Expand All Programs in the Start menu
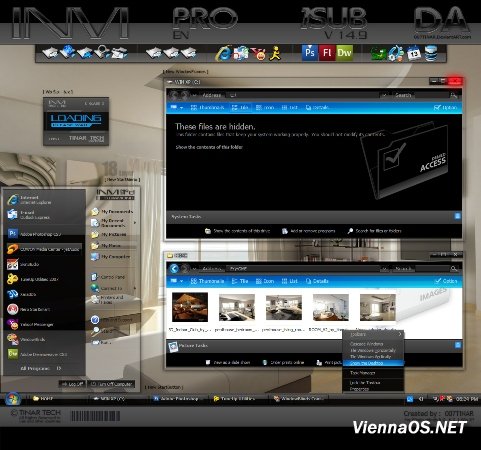Image resolution: width=481 pixels, height=450 pixels. point(41,368)
